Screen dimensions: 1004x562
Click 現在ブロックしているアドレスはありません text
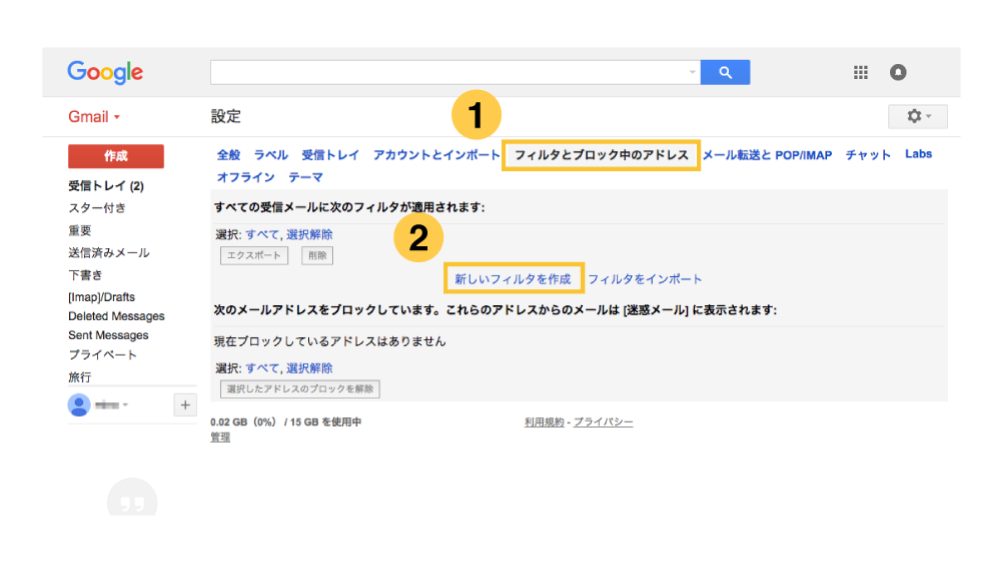330,342
